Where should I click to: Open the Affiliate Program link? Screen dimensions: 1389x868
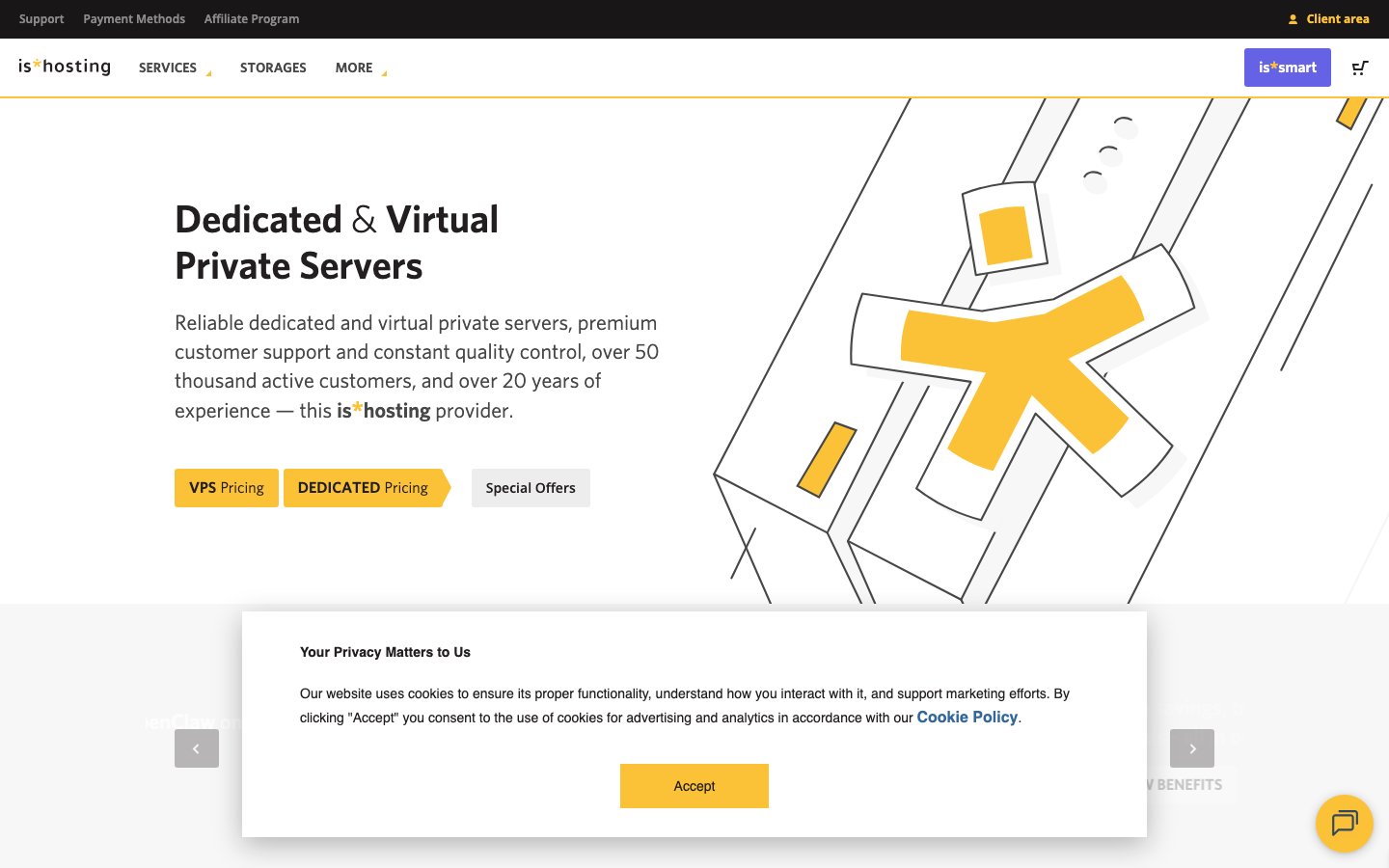click(x=252, y=18)
